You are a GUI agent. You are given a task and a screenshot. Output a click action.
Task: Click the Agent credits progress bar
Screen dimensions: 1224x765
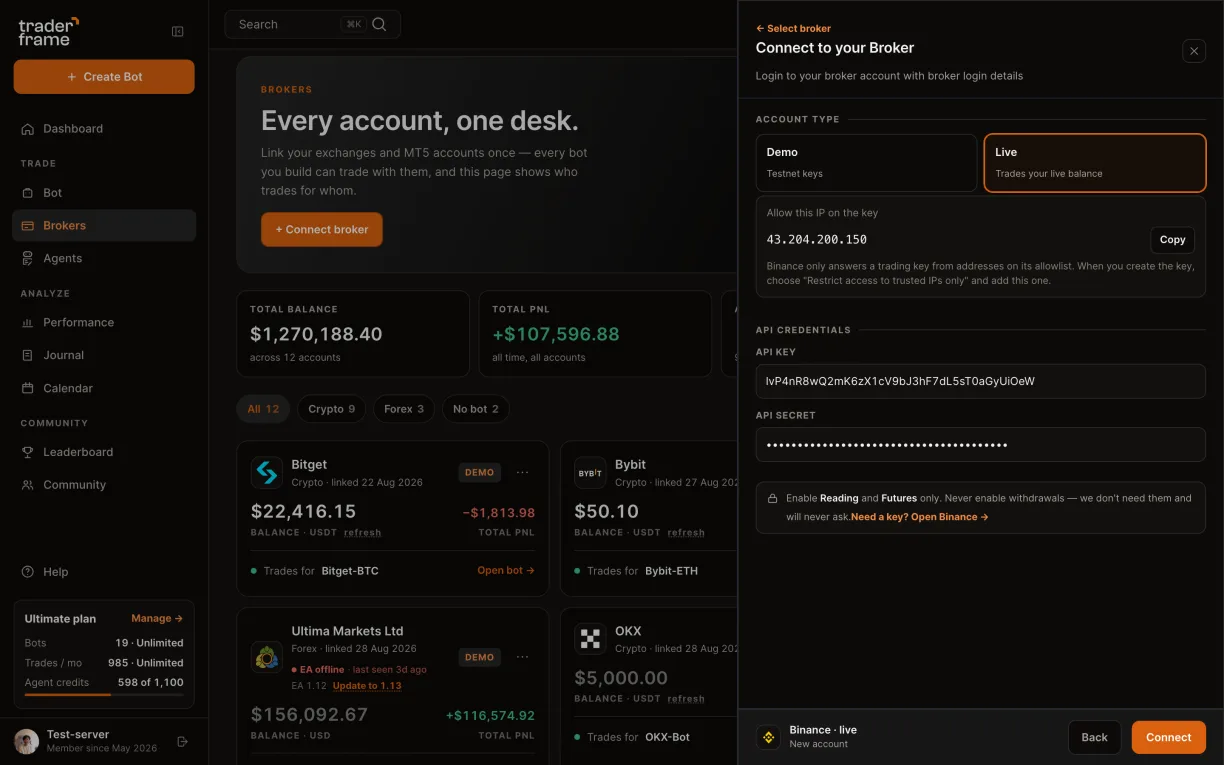[x=104, y=694]
